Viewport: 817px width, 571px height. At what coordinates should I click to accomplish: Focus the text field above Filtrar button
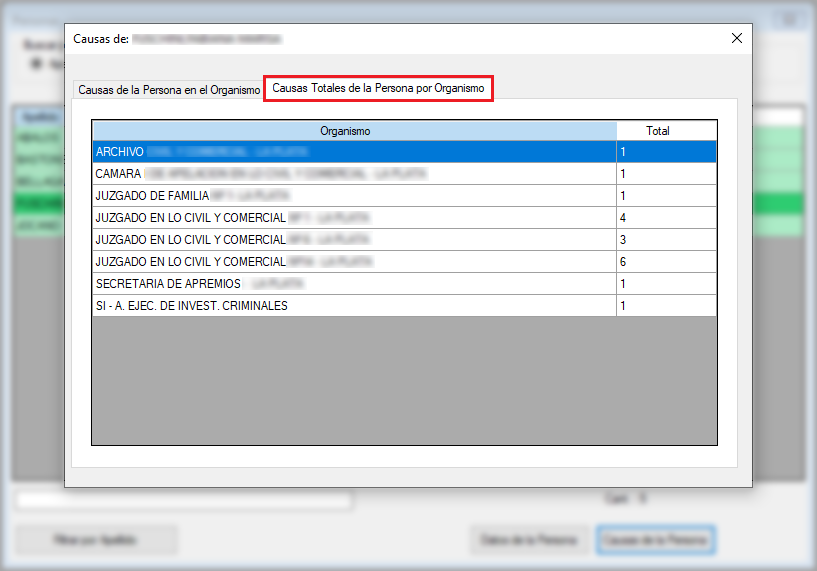(x=184, y=500)
